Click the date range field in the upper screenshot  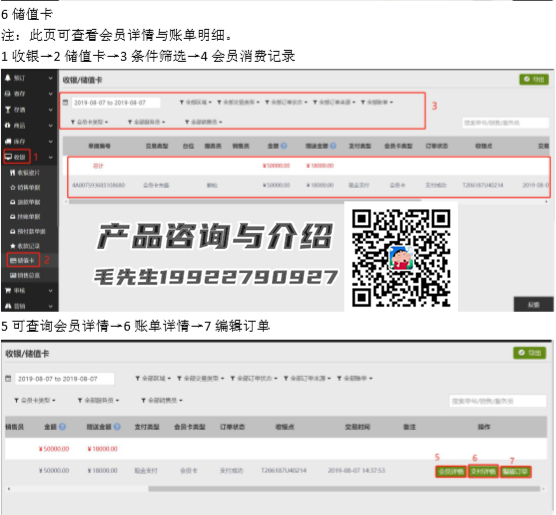[x=116, y=103]
